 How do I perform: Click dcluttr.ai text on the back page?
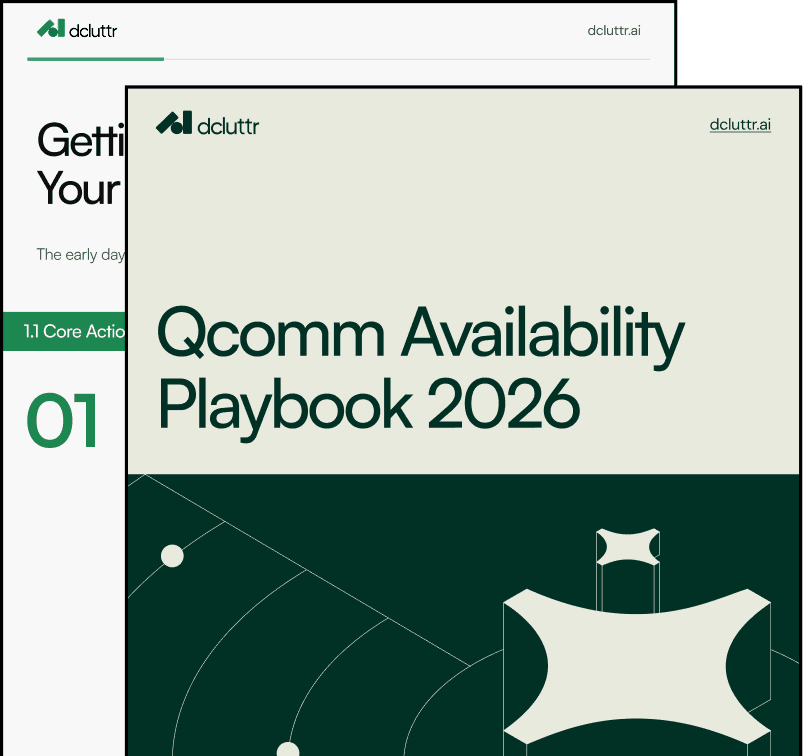tap(614, 31)
